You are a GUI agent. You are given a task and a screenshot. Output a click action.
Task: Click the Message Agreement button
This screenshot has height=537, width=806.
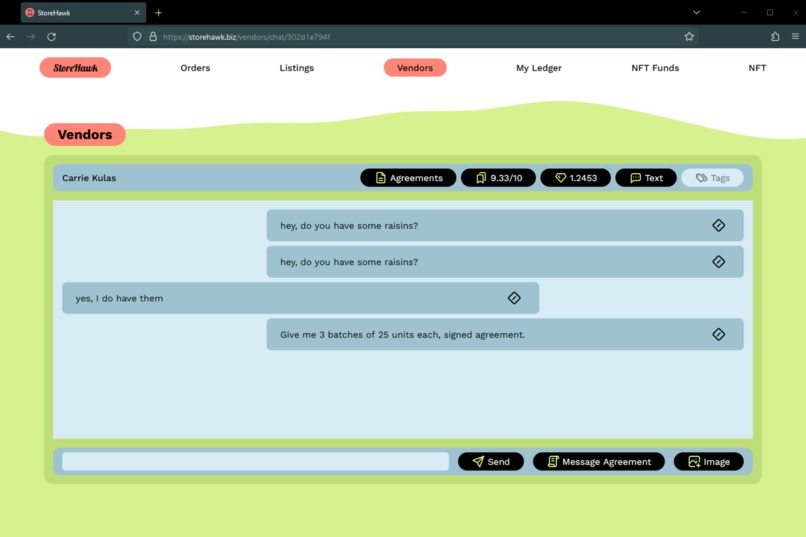pyautogui.click(x=598, y=461)
